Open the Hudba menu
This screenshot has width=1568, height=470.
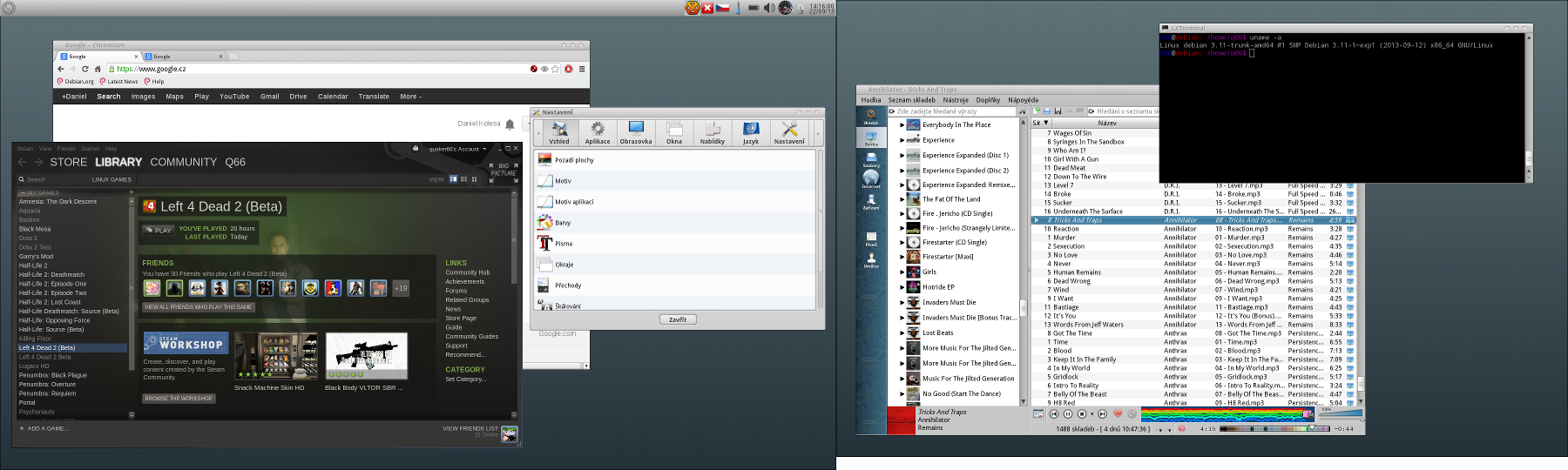click(x=871, y=100)
